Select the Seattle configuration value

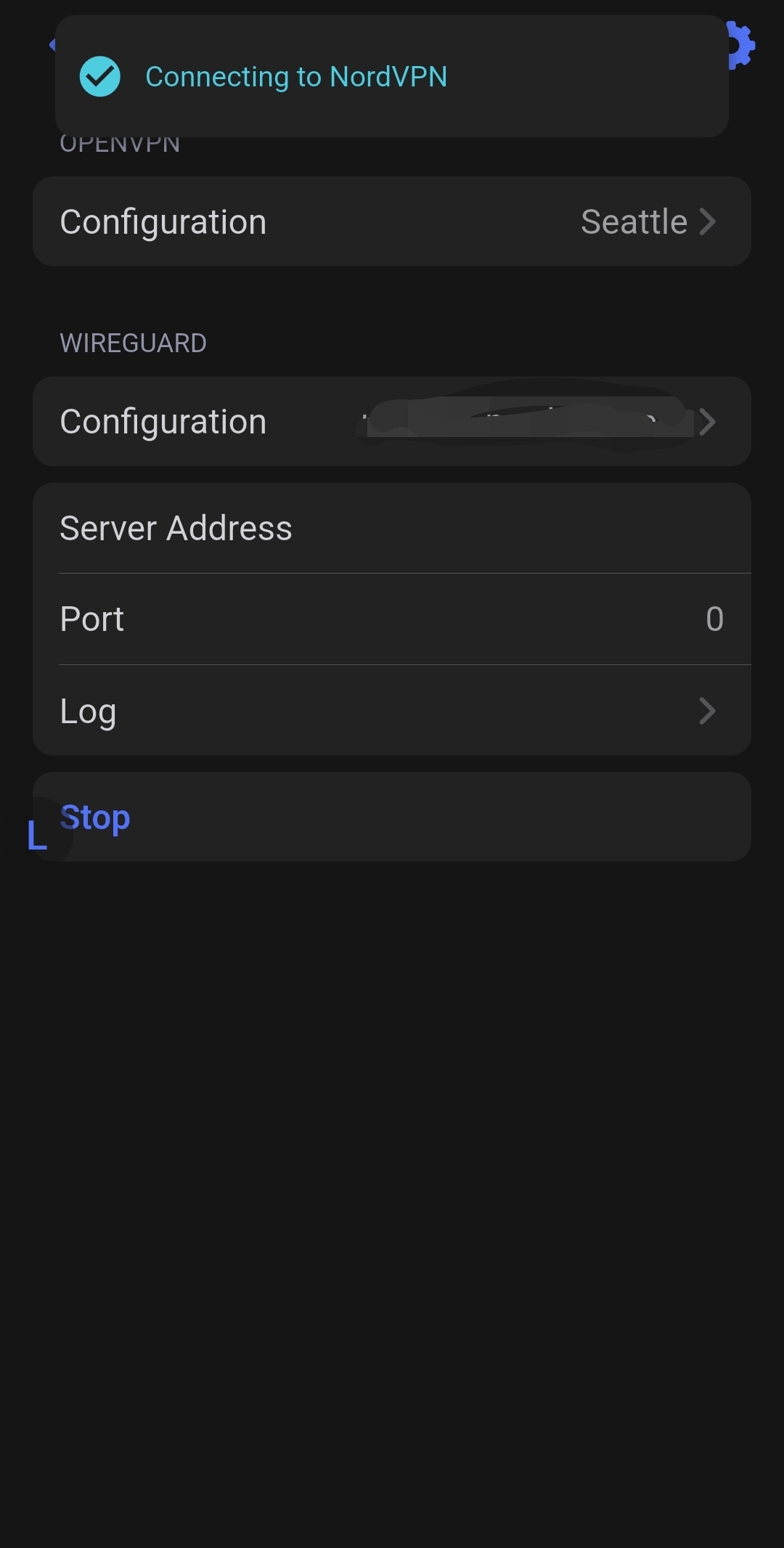pos(634,221)
